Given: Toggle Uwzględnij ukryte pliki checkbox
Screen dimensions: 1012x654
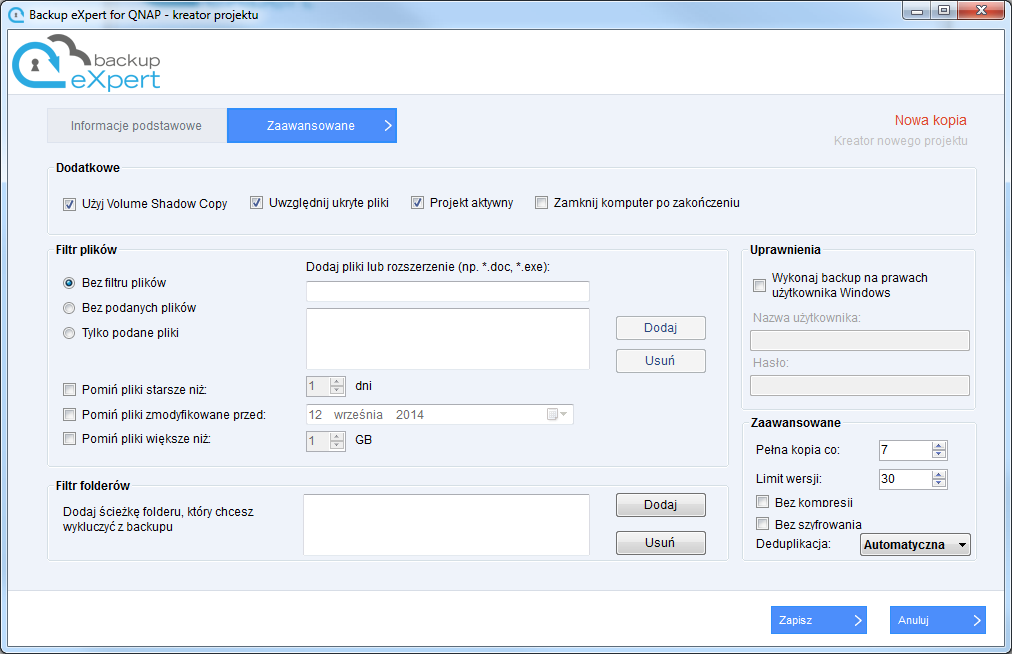Looking at the screenshot, I should point(256,203).
